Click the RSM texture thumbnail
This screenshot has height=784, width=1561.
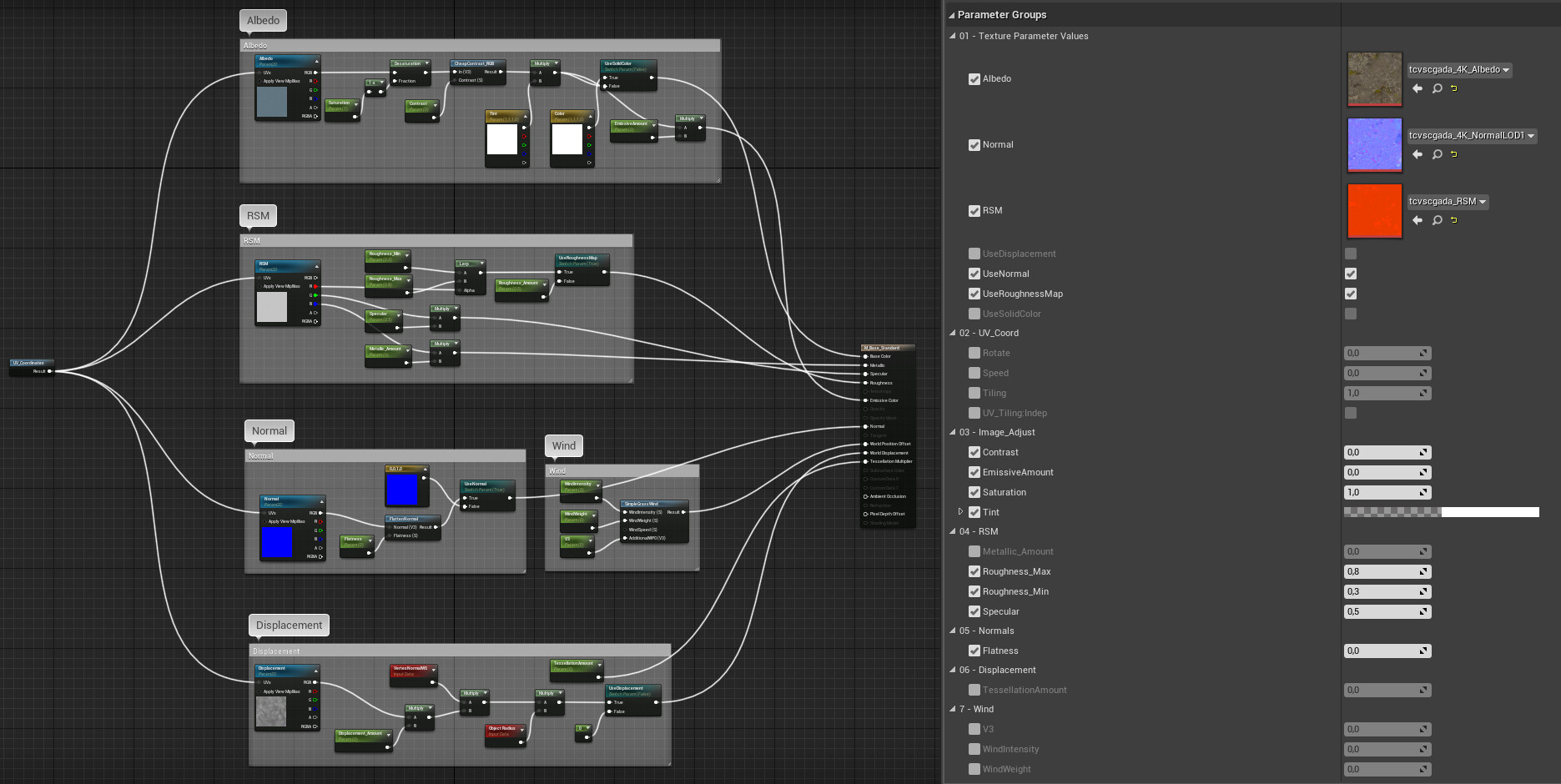[x=1374, y=211]
